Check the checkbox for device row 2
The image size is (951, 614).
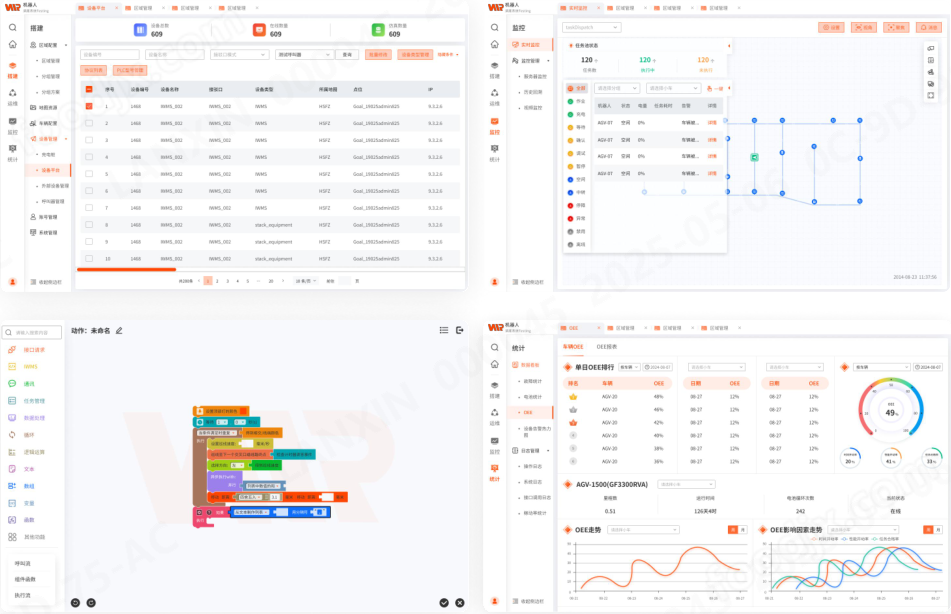click(89, 123)
